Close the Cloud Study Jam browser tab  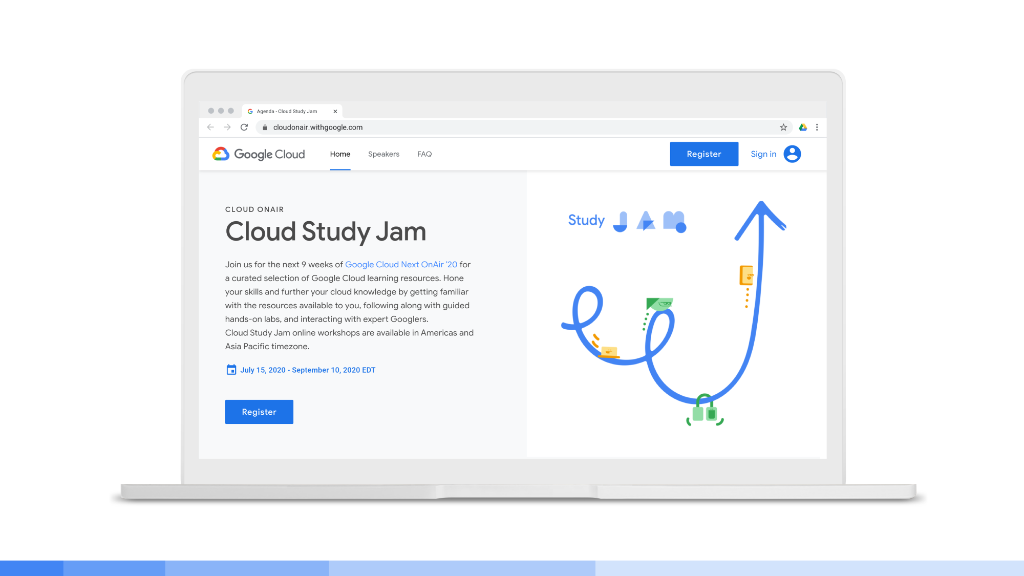click(x=335, y=111)
